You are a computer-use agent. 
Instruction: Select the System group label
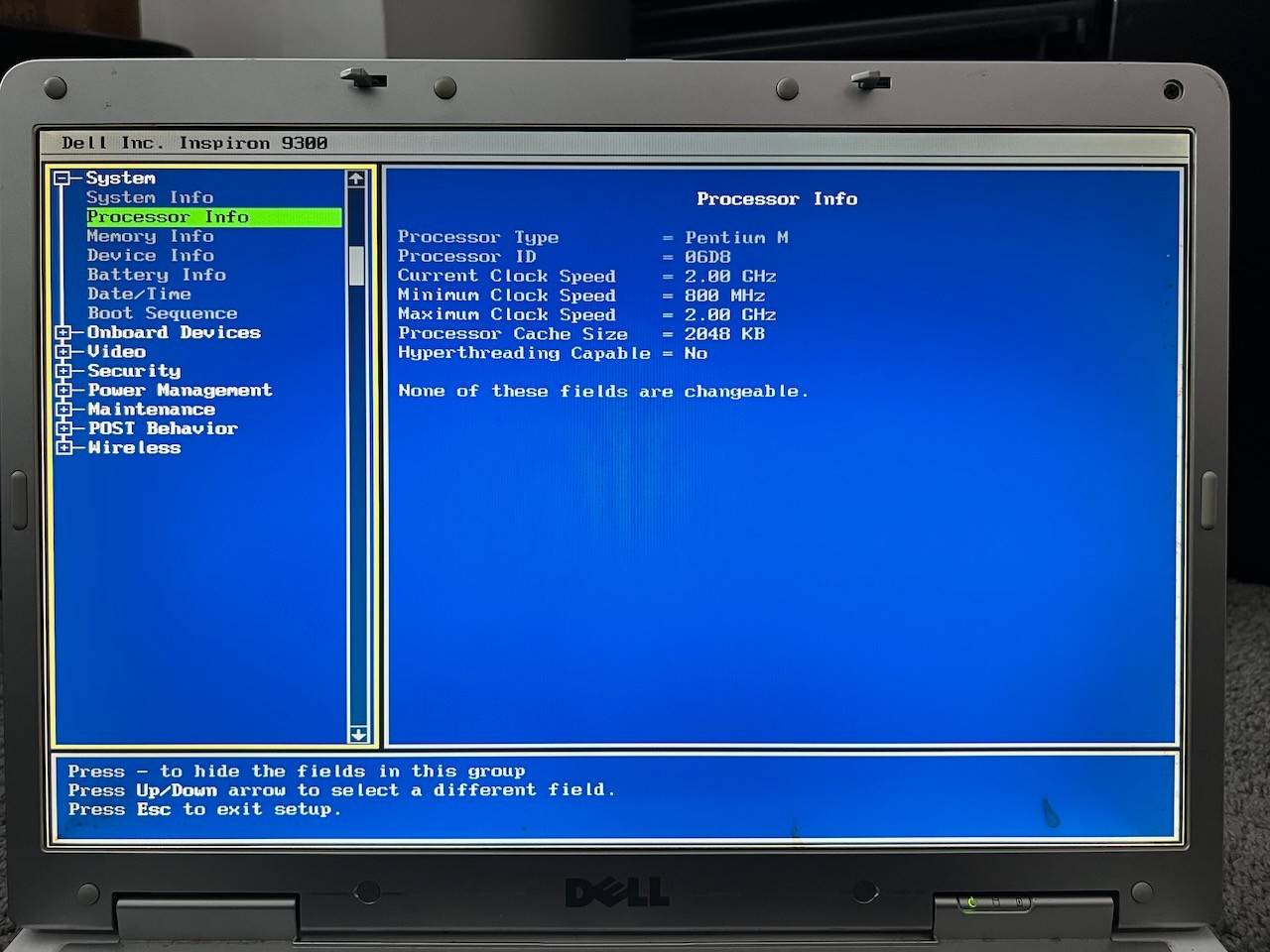(120, 178)
